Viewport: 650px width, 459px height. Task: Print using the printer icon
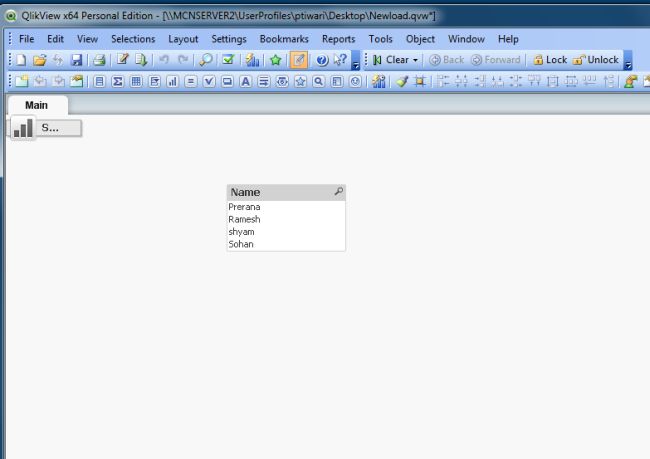coord(99,60)
